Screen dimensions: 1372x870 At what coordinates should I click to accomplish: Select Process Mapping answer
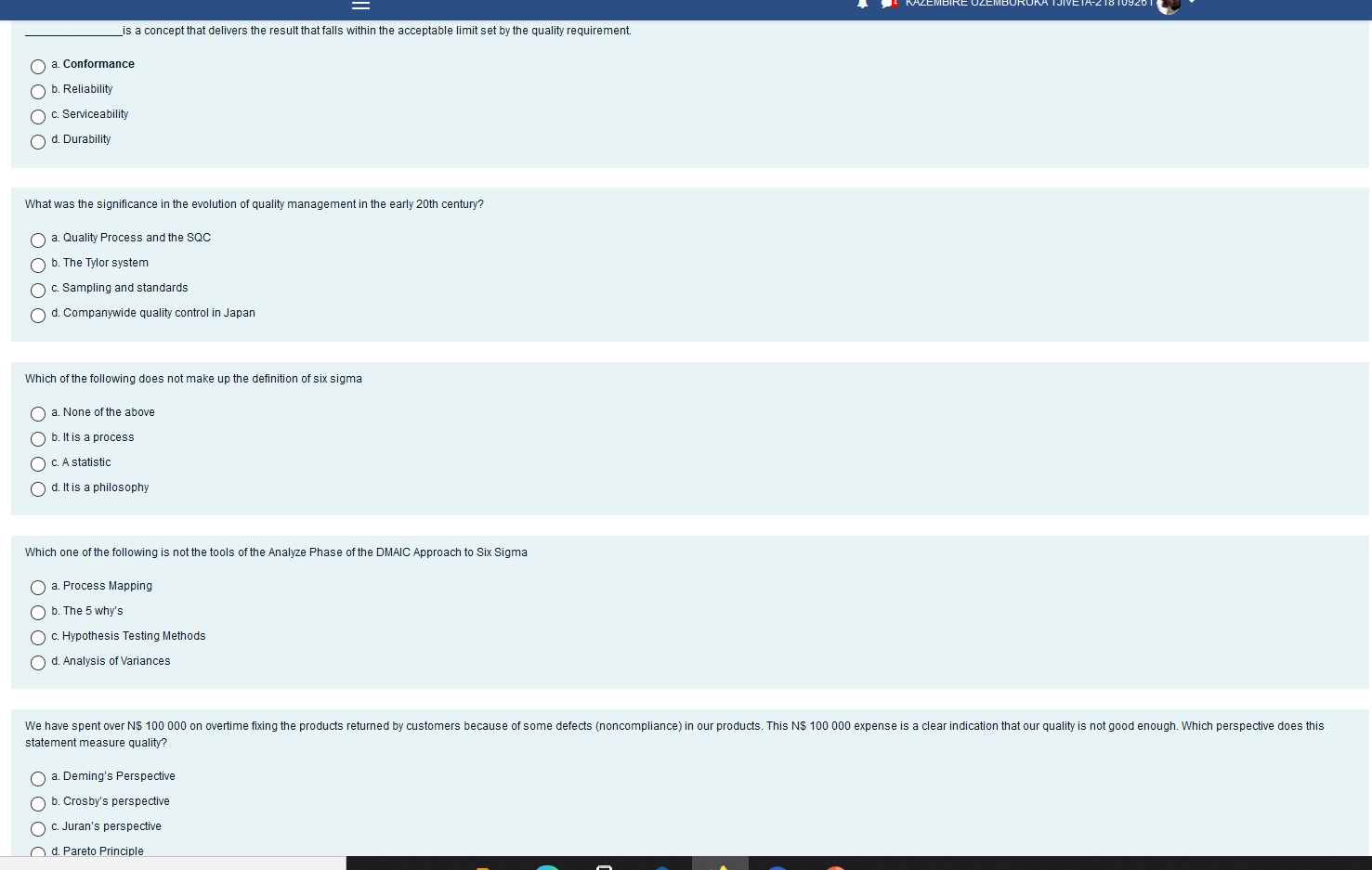click(x=38, y=588)
